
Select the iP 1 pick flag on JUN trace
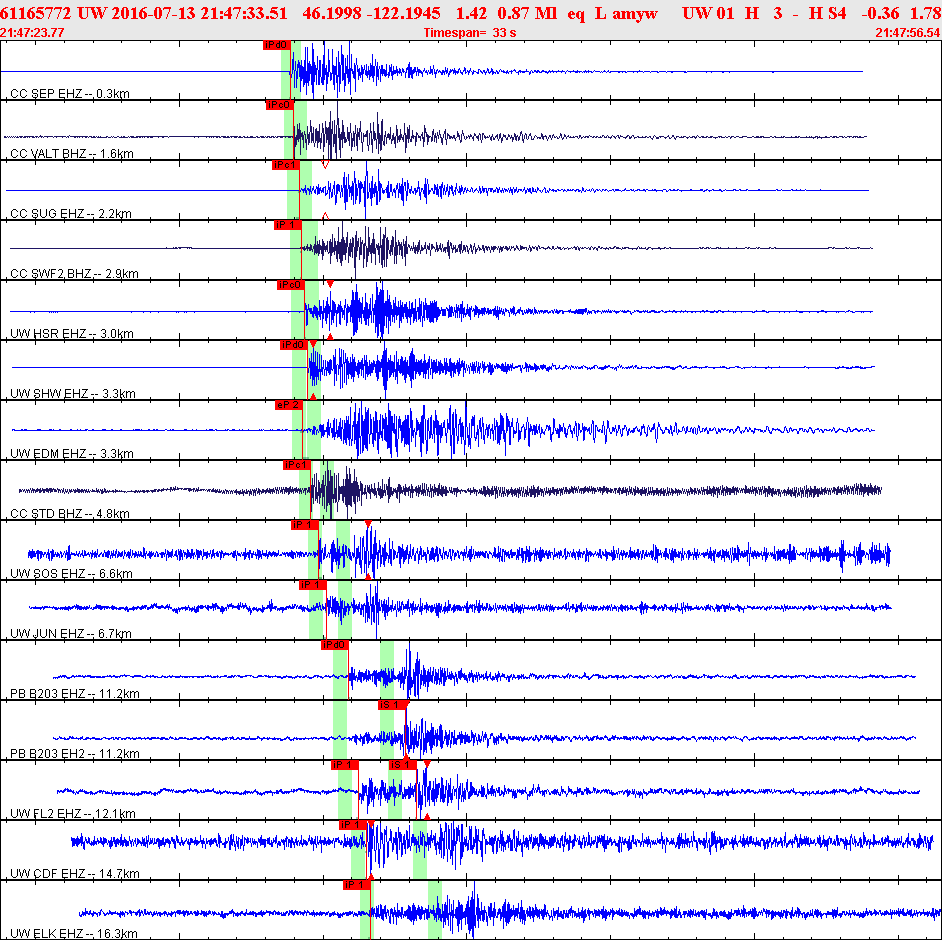click(312, 586)
